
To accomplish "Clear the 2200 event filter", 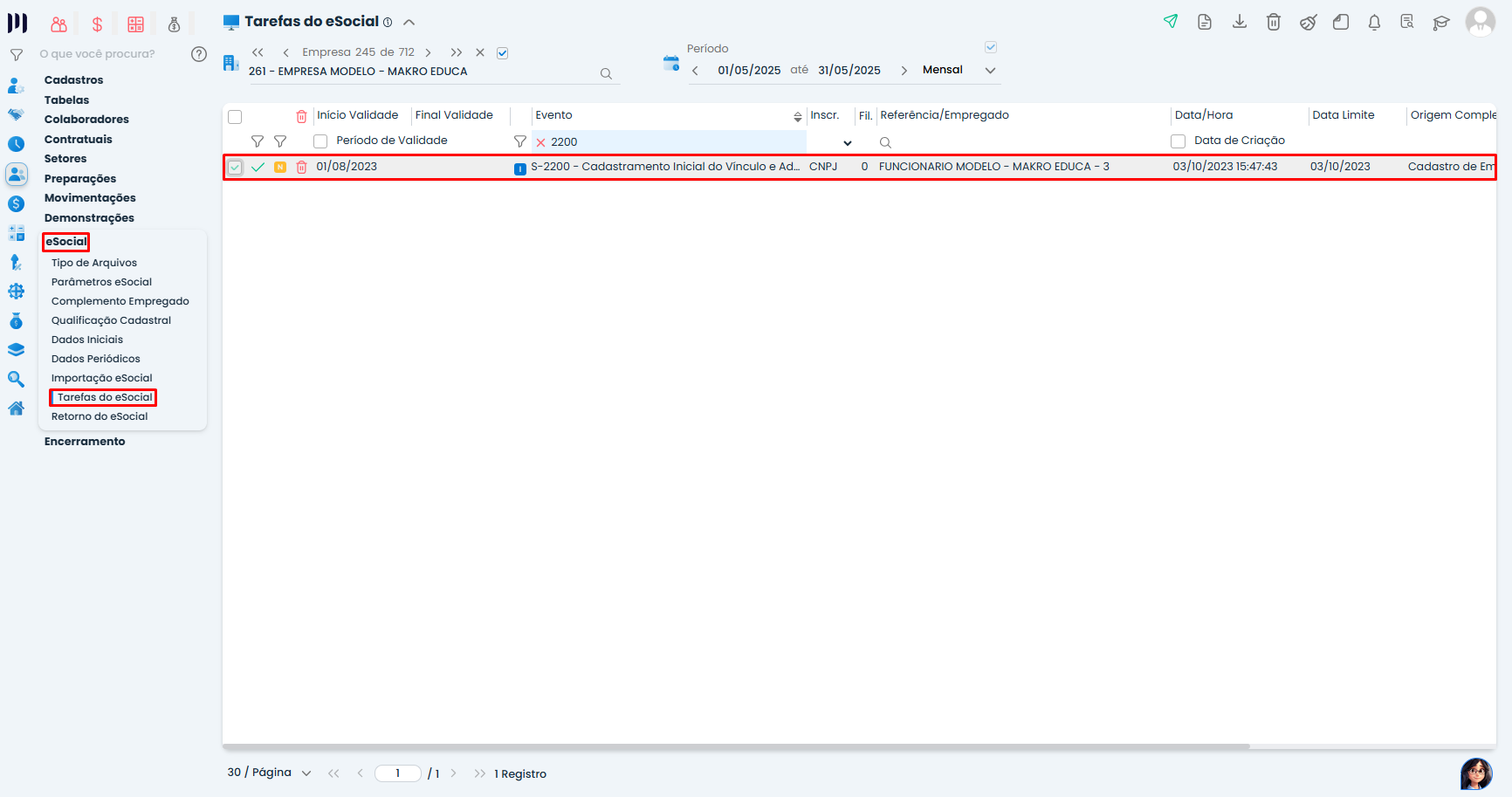I will [540, 142].
